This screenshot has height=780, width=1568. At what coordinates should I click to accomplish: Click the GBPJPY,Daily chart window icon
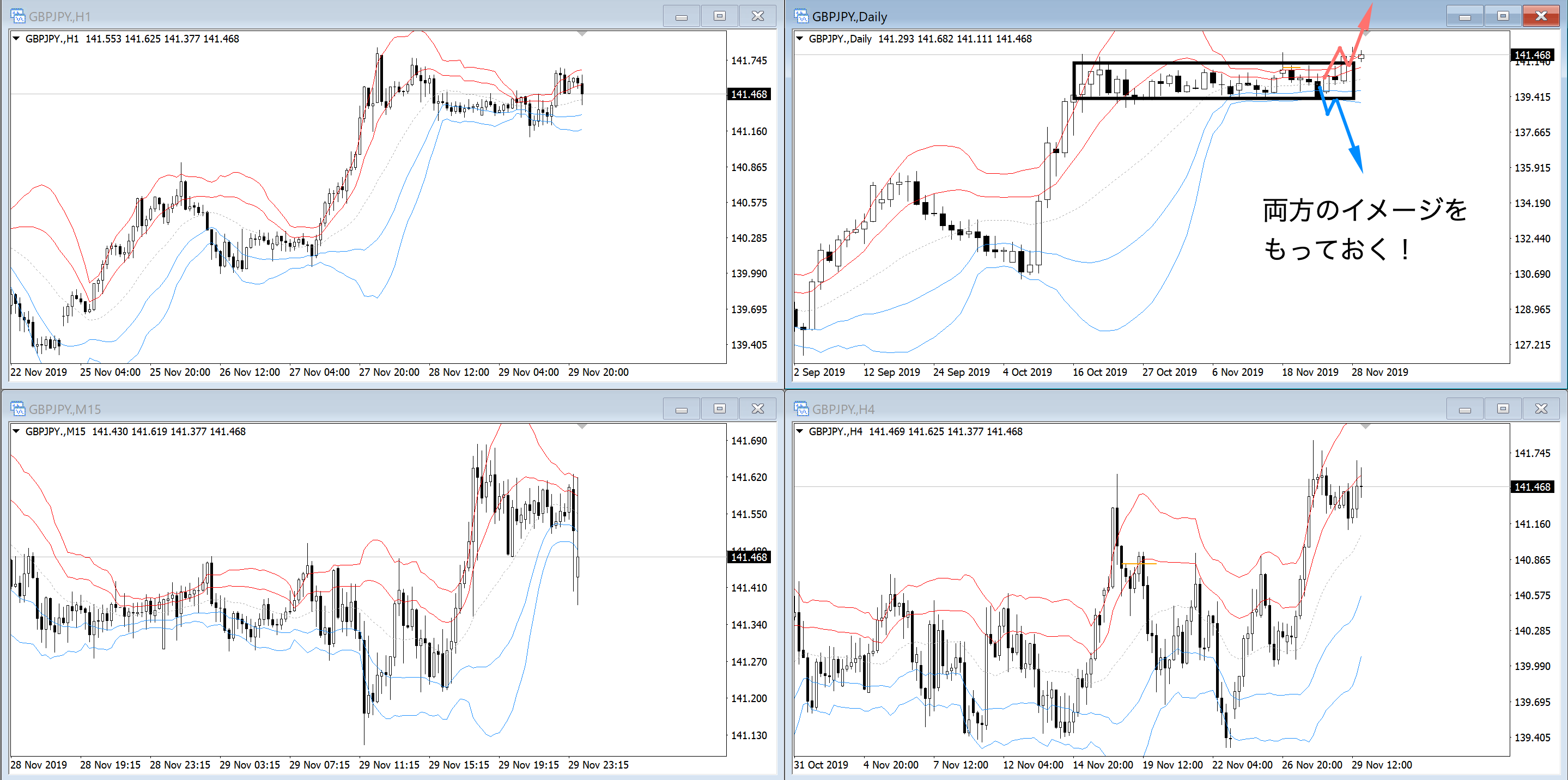pyautogui.click(x=801, y=16)
